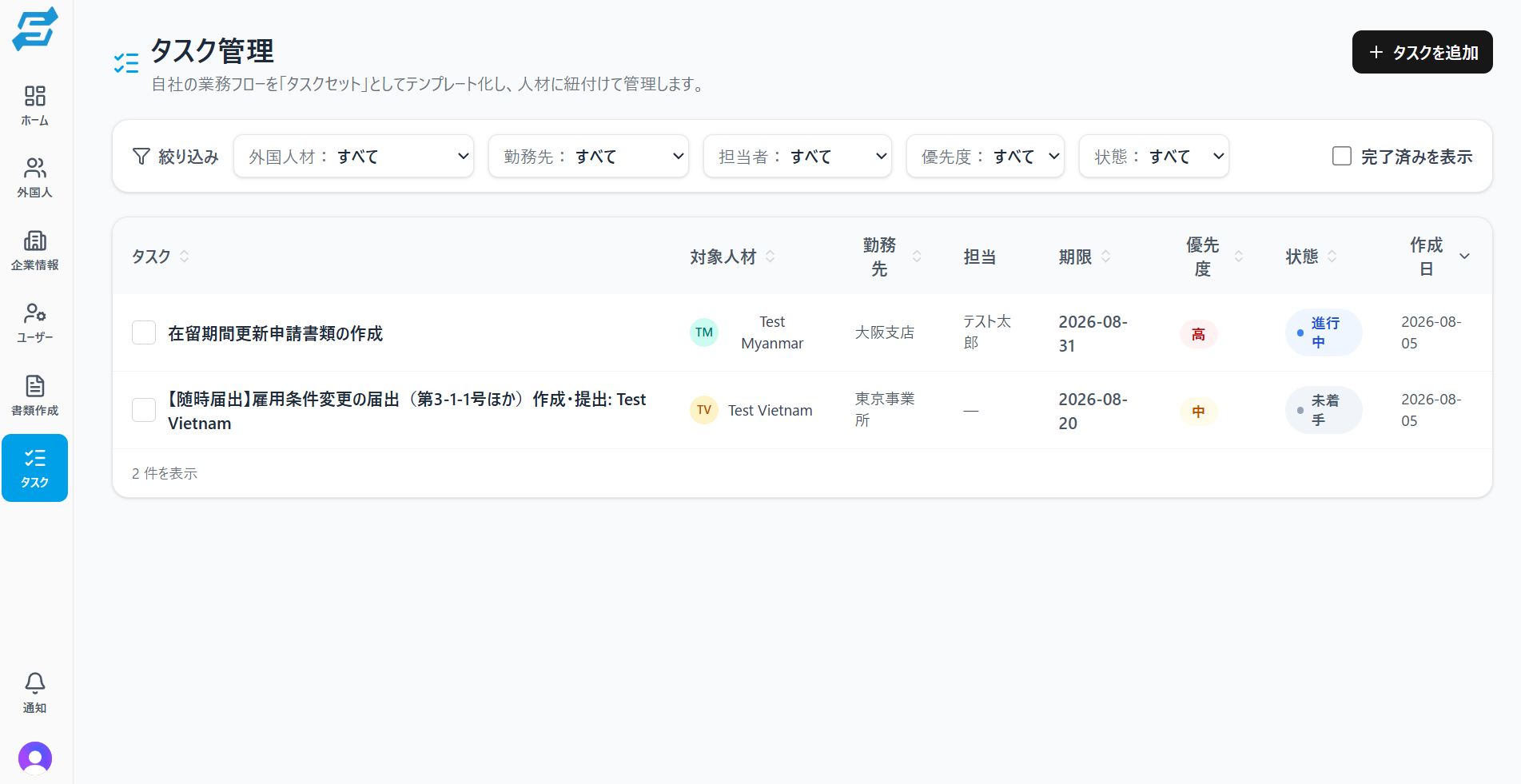The width and height of the screenshot is (1521, 784).
Task: Click the 中 priority badge
Action: (x=1199, y=412)
